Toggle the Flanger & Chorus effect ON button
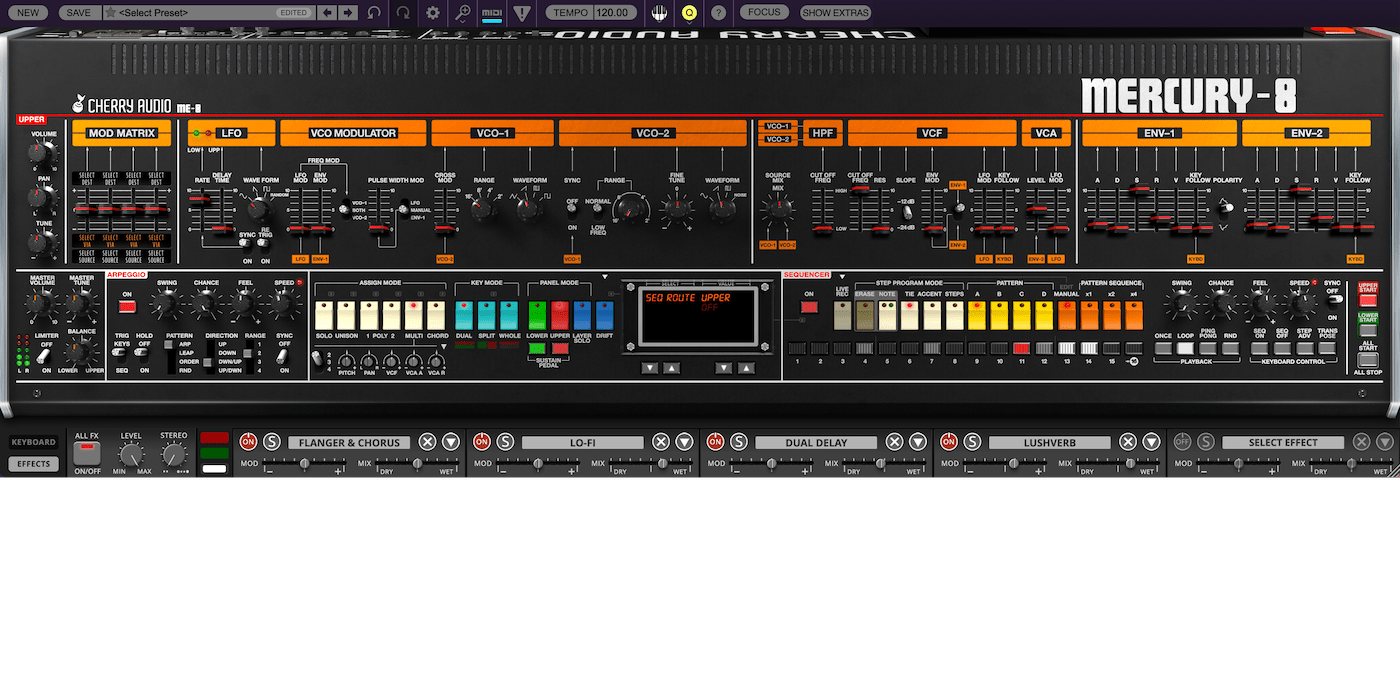This screenshot has height=694, width=1400. 249,442
